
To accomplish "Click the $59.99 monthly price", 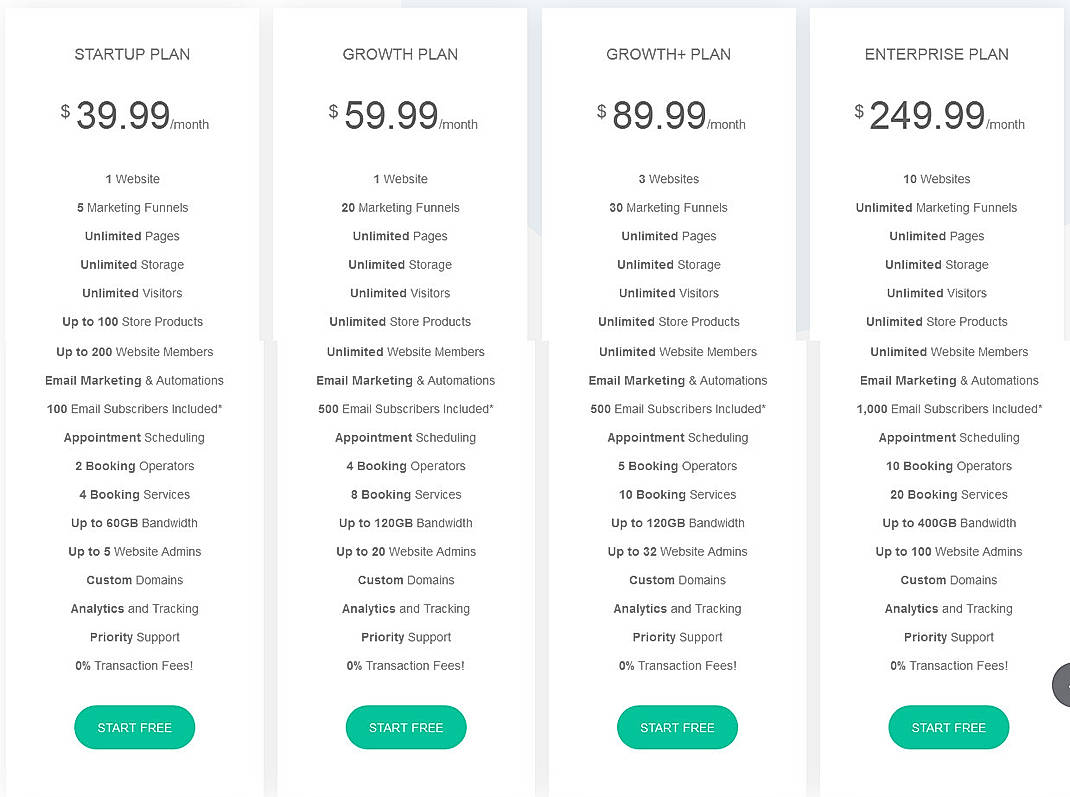I will point(400,114).
